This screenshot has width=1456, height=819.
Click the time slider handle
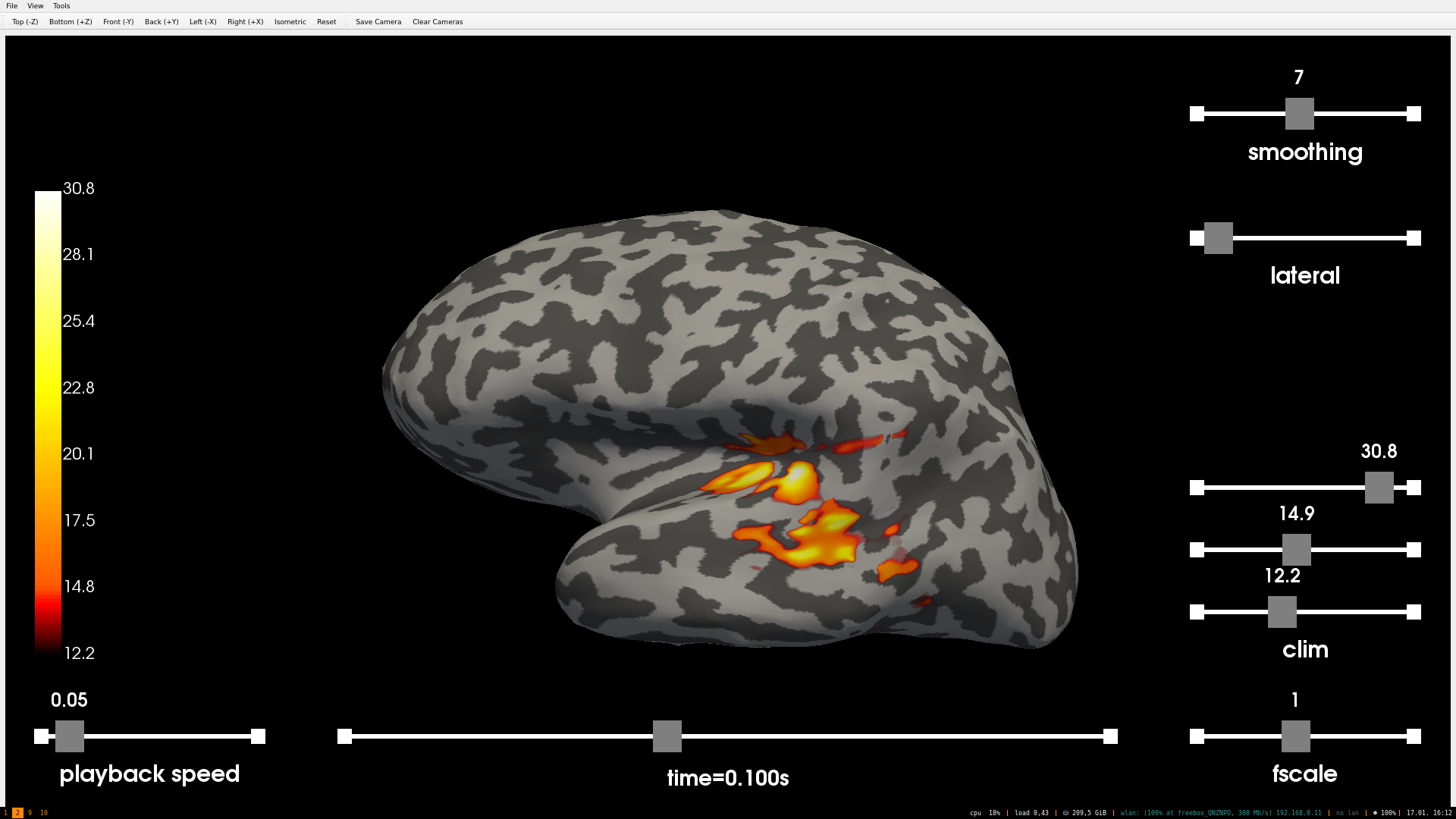(x=667, y=736)
